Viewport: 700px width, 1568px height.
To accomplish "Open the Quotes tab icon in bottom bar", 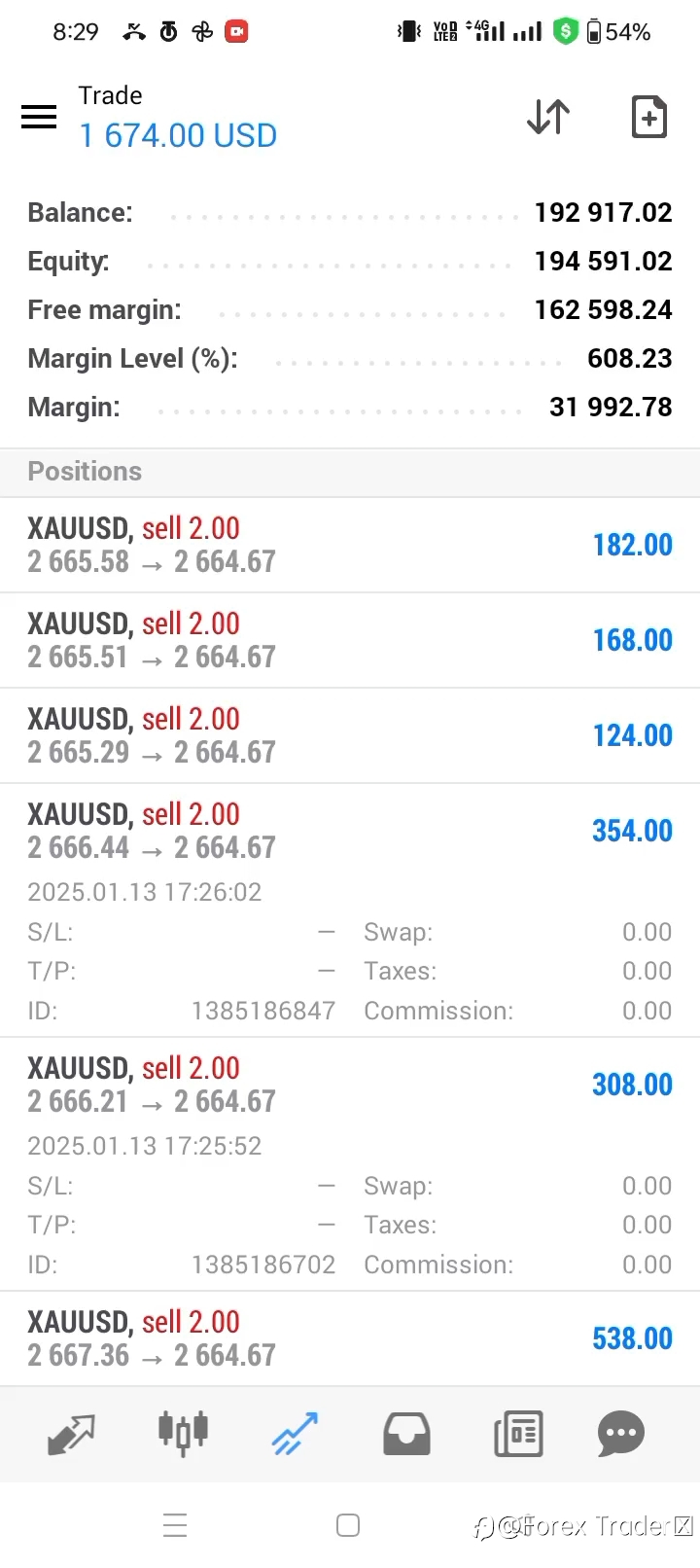I will 72,1434.
